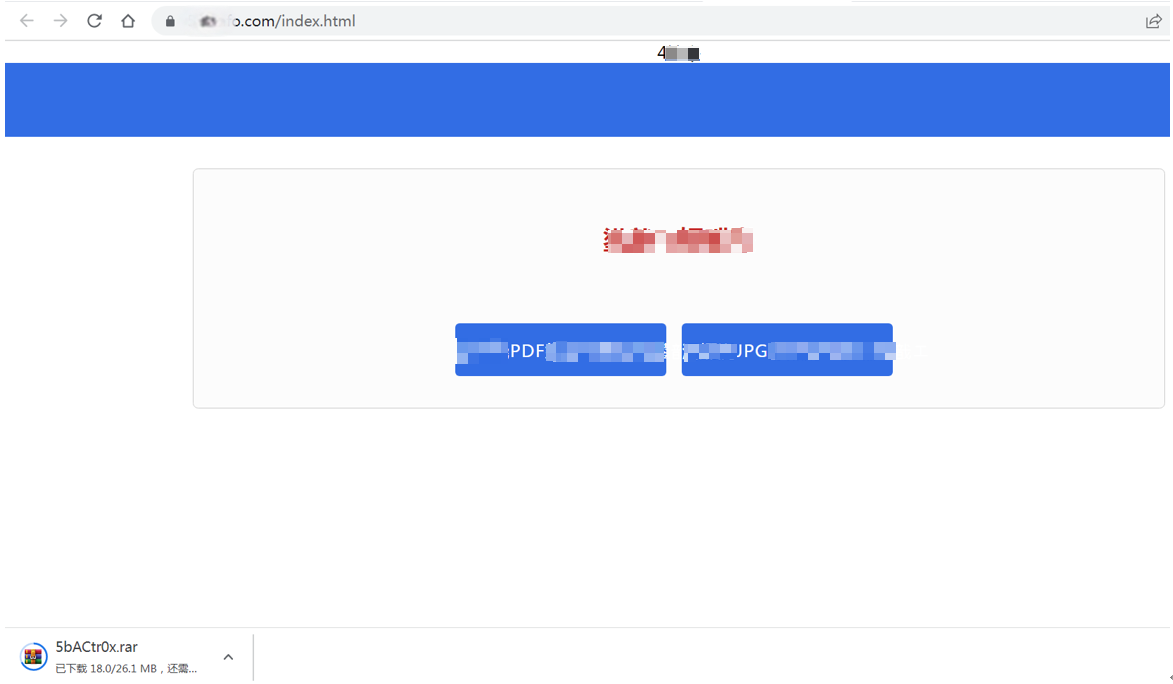Click the browser back arrow
Image resolution: width=1173 pixels, height=684 pixels.
pos(27,21)
